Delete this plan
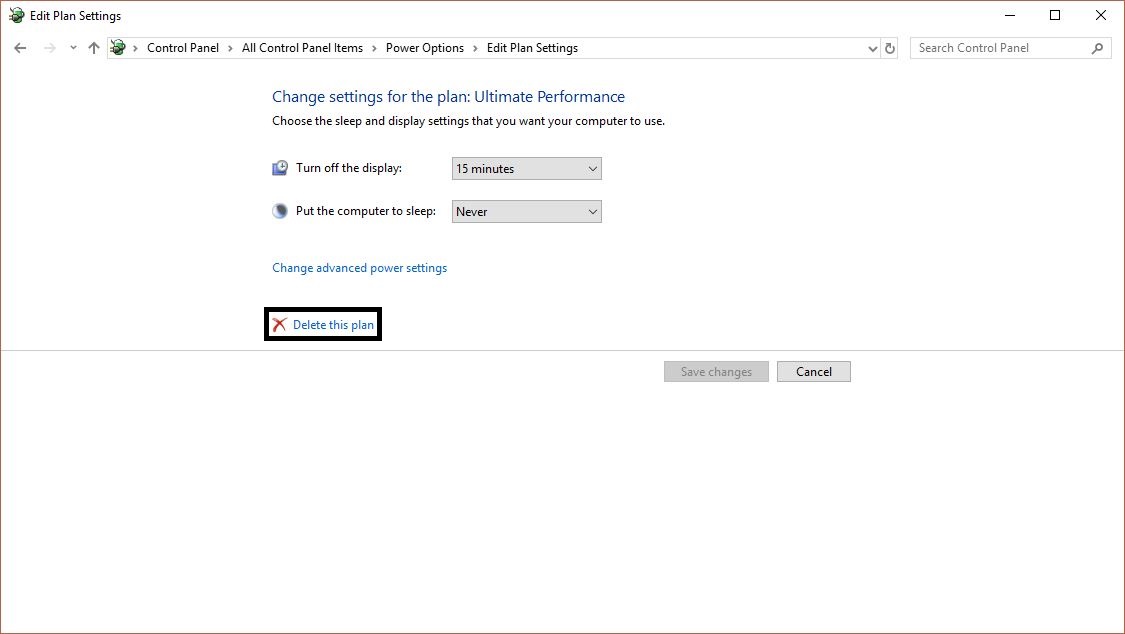1125x634 pixels. (330, 323)
